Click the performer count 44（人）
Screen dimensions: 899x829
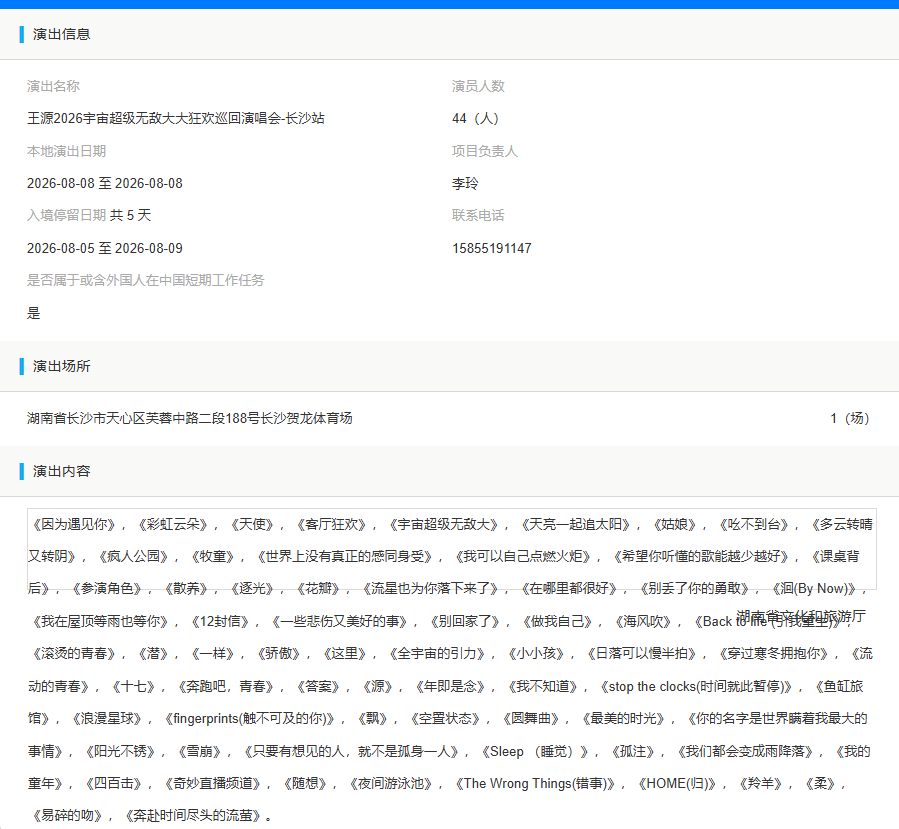click(475, 119)
